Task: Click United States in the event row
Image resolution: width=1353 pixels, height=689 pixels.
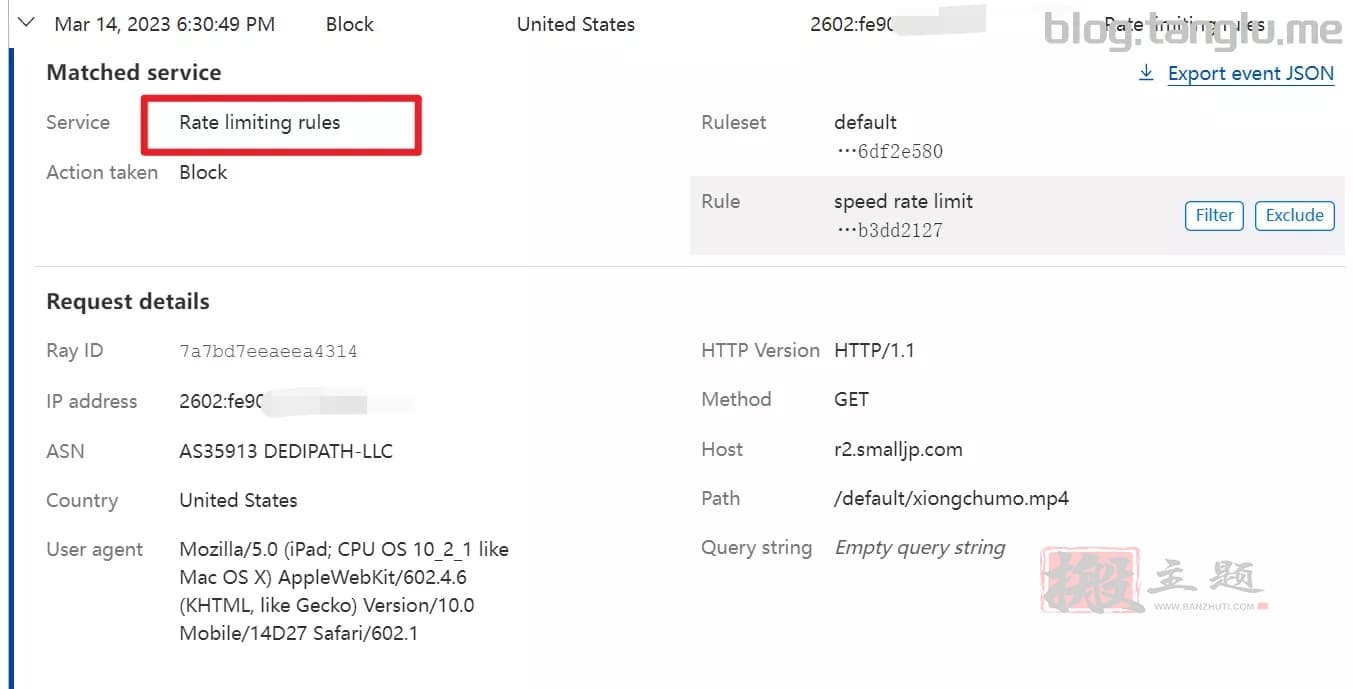Action: pyautogui.click(x=576, y=24)
